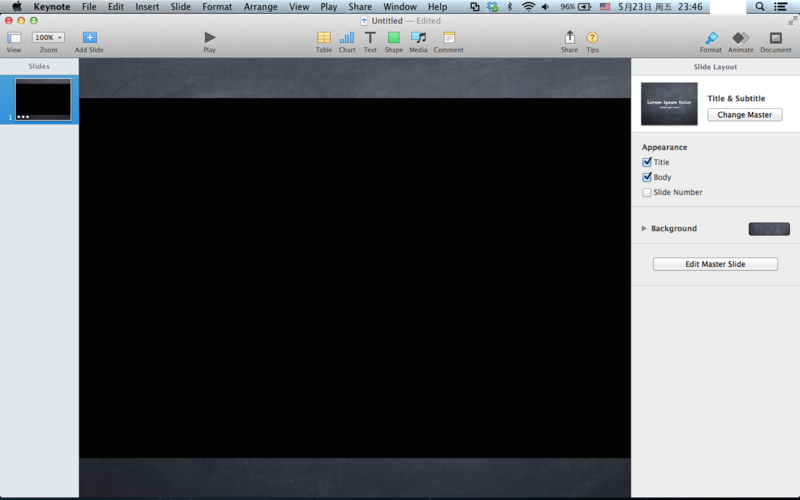Viewport: 800px width, 500px height.
Task: Open the View menu in the menu bar
Action: pos(299,7)
